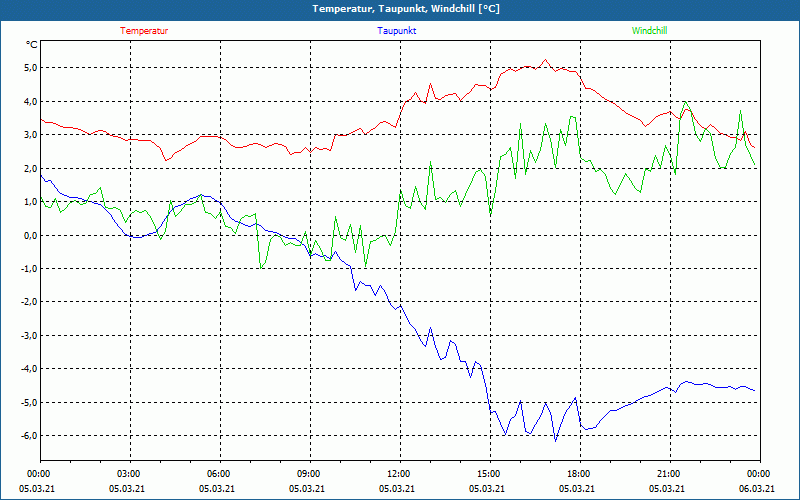This screenshot has width=800, height=500.
Task: Click the °C unit label on the y-axis
Action: pyautogui.click(x=31, y=45)
